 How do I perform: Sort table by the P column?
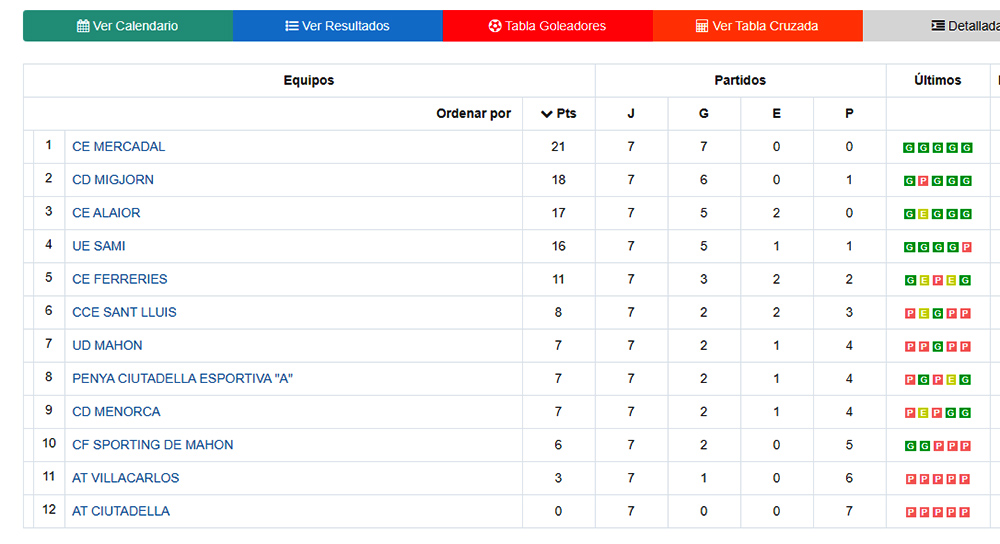point(849,114)
